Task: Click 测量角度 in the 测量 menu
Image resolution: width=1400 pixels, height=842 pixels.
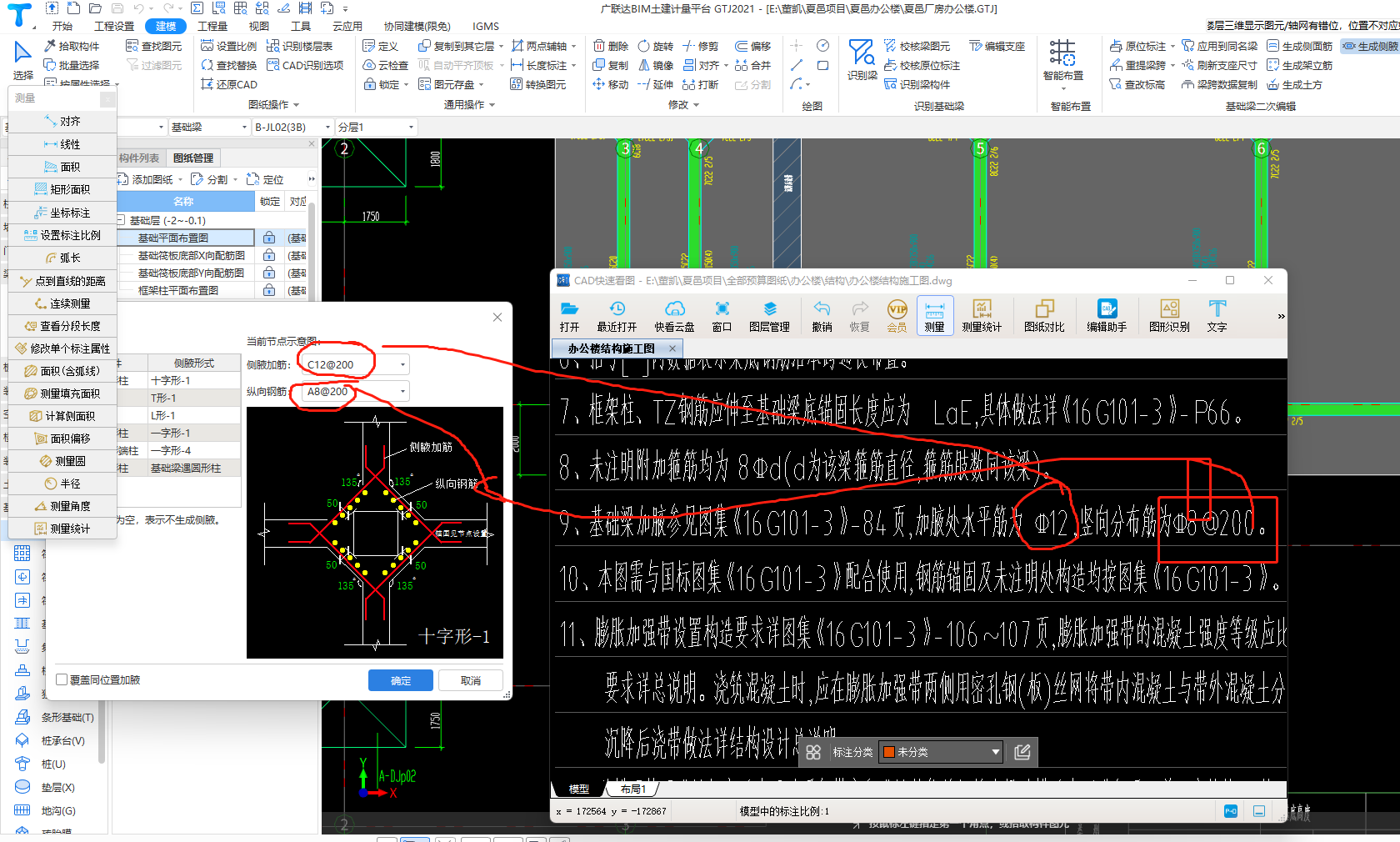Action: [x=62, y=506]
